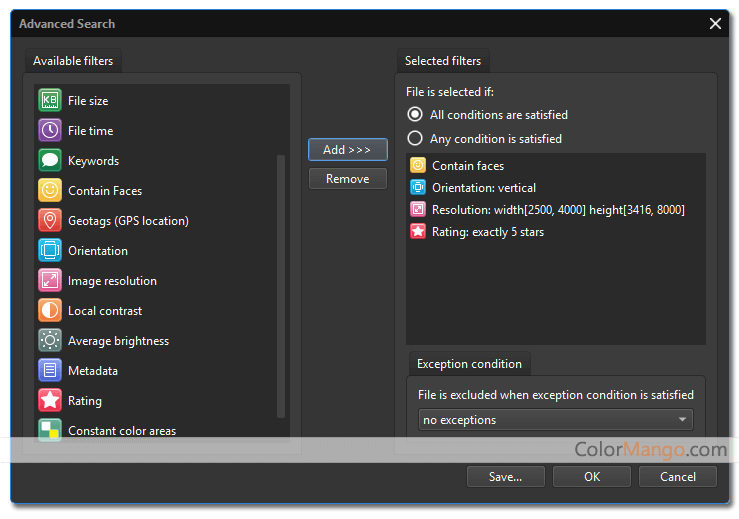739x519 pixels.
Task: Select 'Any condition is satisfied' radio button
Action: pyautogui.click(x=415, y=139)
